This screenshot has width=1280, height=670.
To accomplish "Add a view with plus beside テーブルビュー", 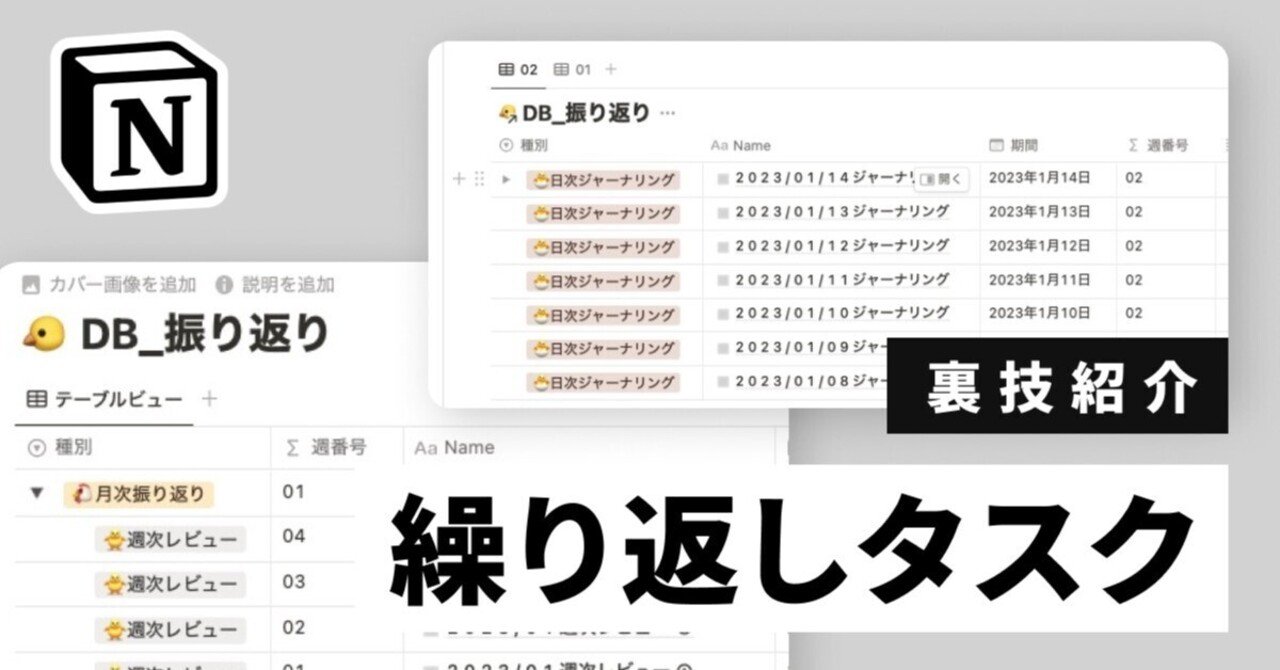I will [x=209, y=399].
